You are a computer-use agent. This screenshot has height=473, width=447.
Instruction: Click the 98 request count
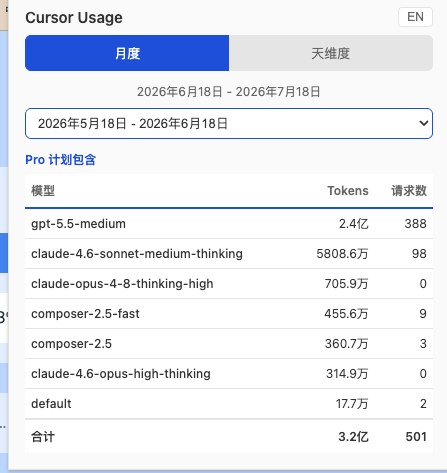click(419, 254)
